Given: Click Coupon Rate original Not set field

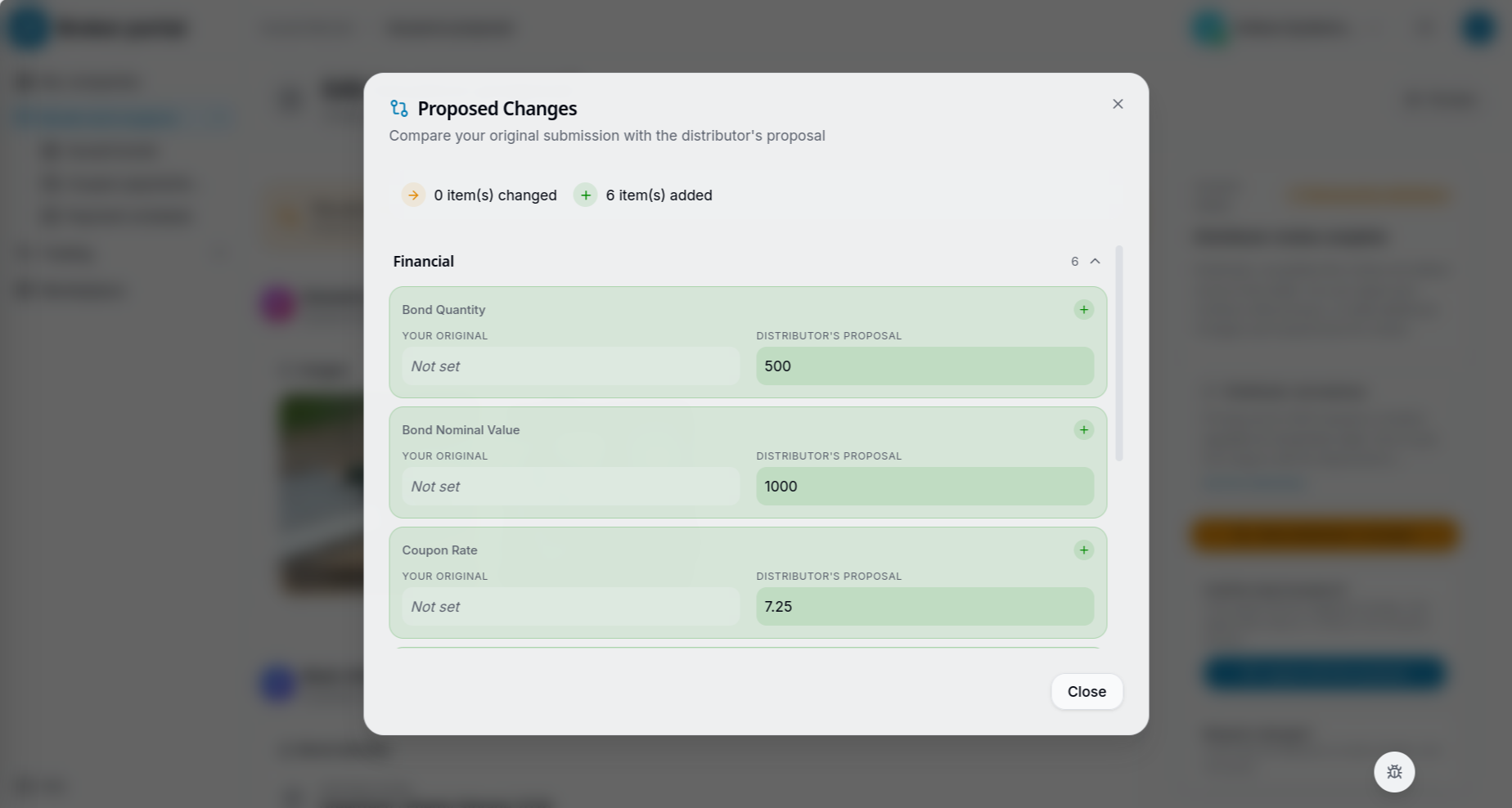Looking at the screenshot, I should pos(570,607).
